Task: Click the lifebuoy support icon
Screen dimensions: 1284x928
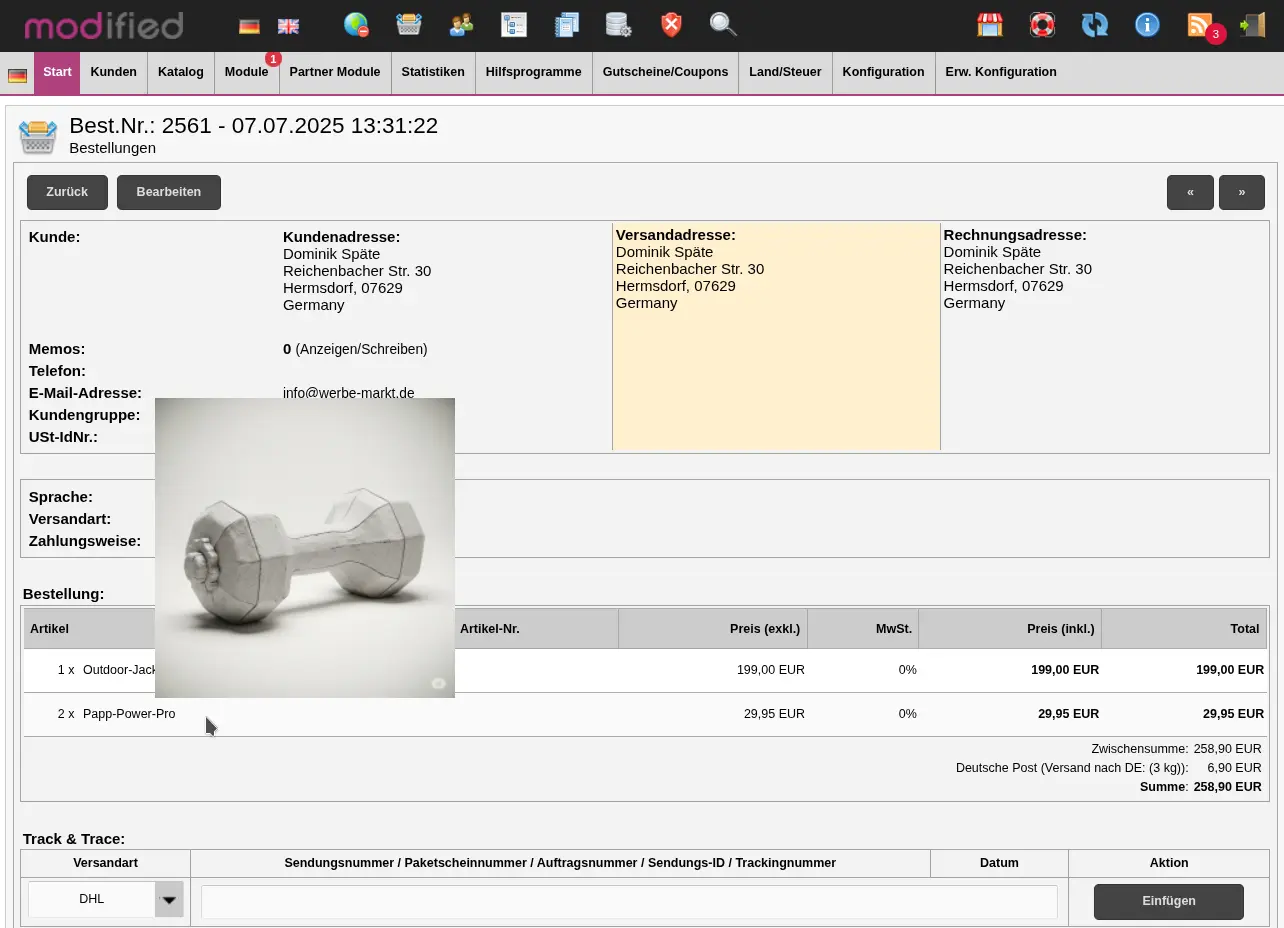Action: click(1042, 25)
